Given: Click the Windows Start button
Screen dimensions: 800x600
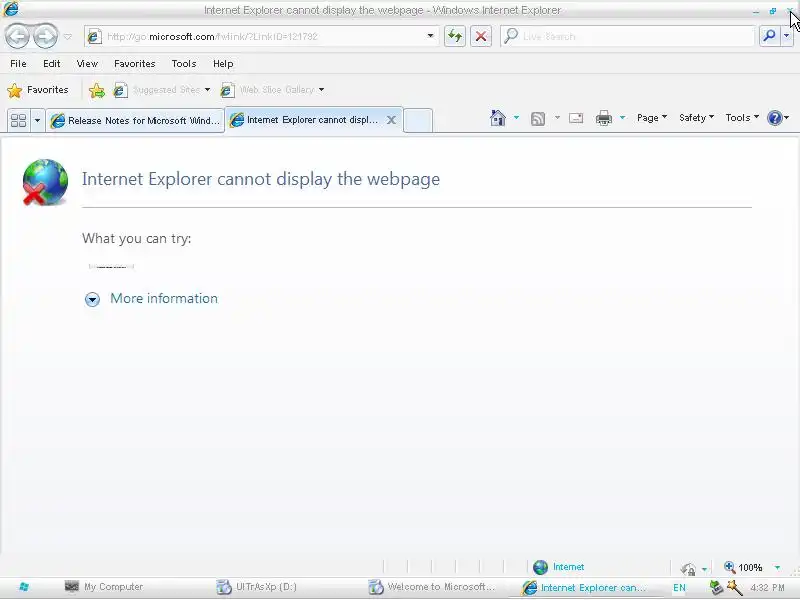Looking at the screenshot, I should tap(24, 587).
